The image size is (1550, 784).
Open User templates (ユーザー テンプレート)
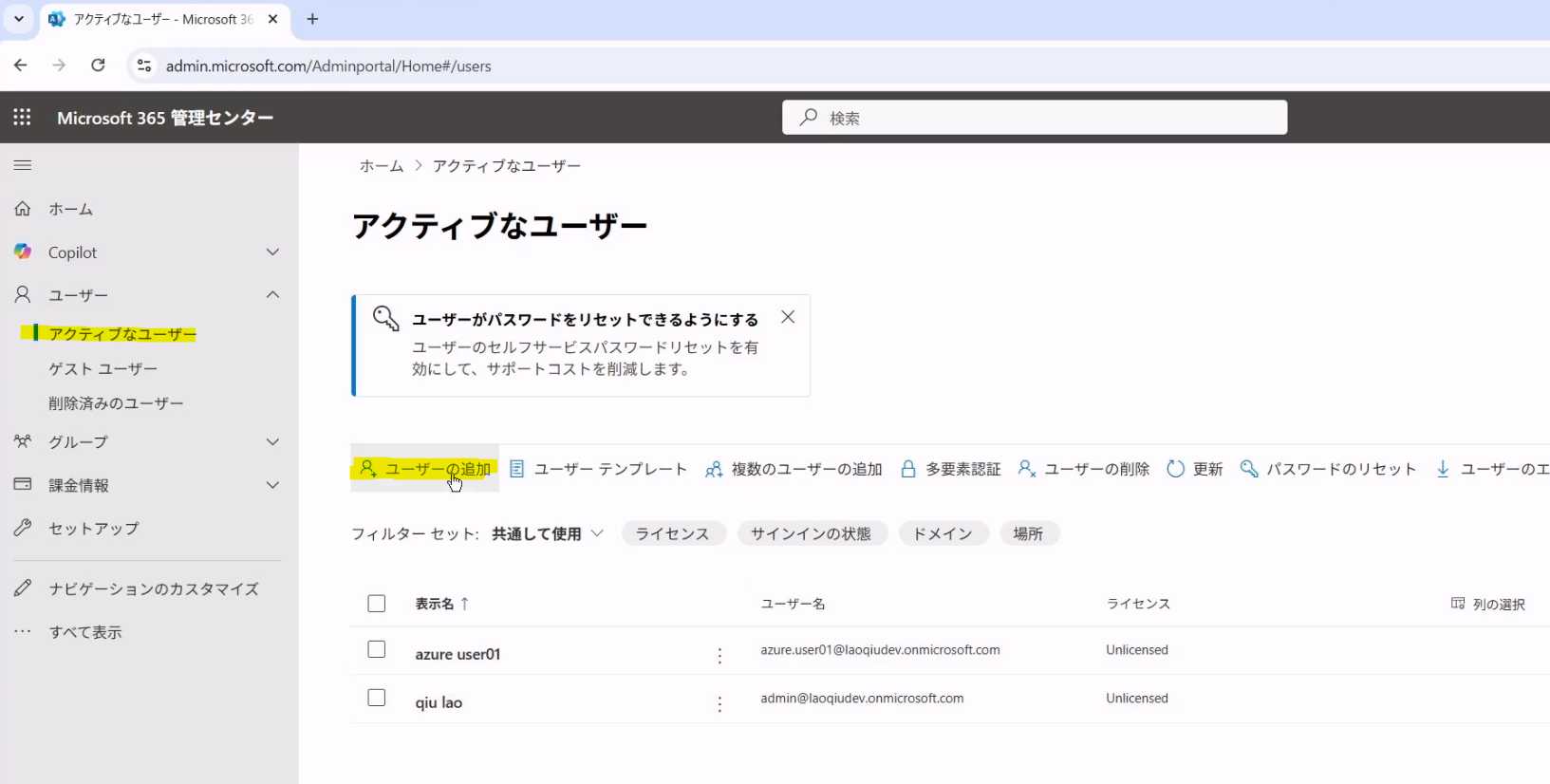[599, 469]
